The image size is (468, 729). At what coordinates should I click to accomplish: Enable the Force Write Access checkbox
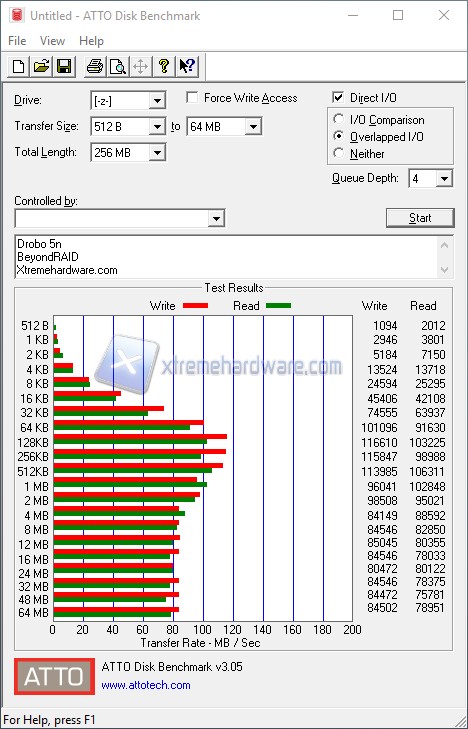tap(191, 98)
